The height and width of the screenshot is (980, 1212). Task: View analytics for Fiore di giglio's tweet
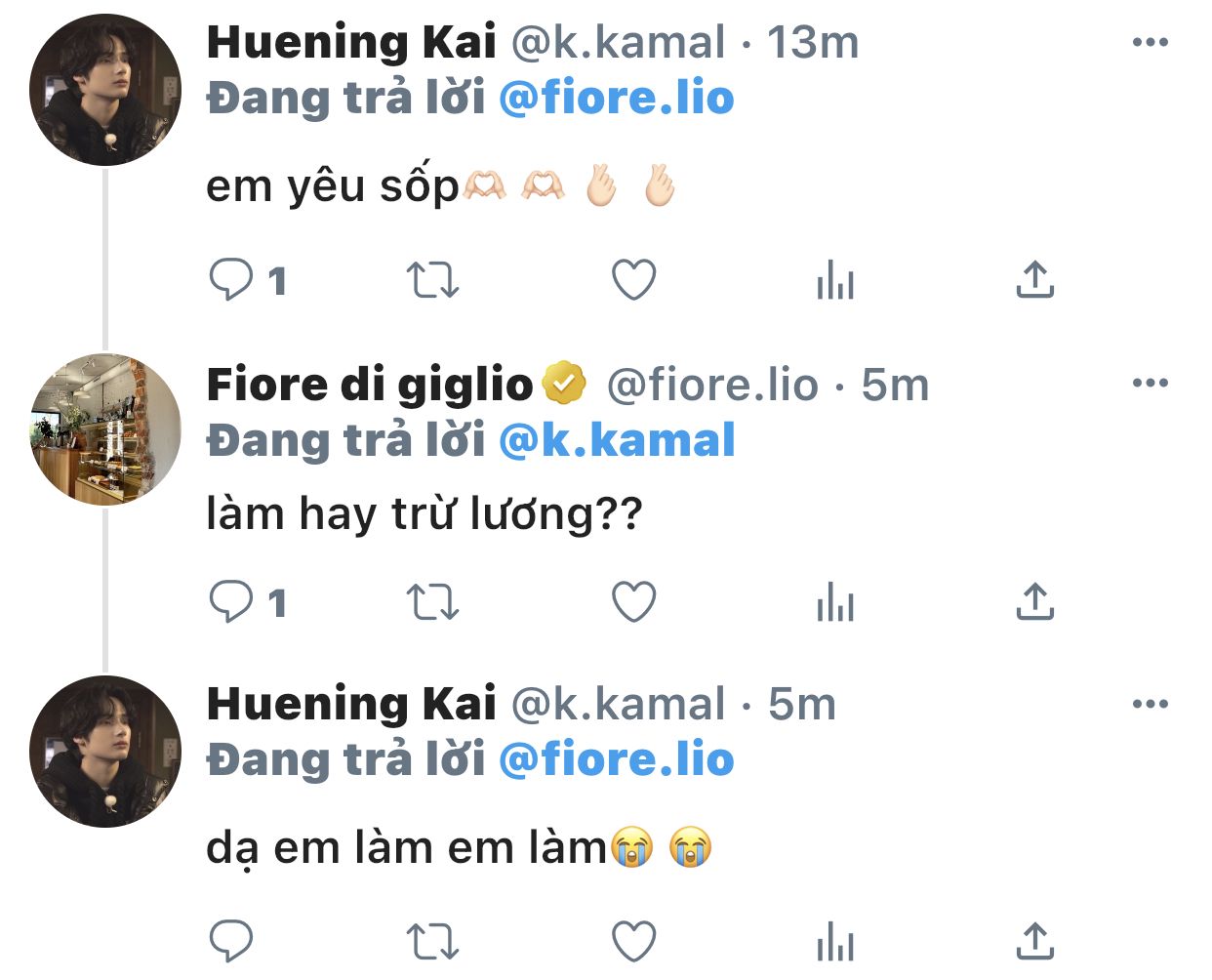coord(835,602)
